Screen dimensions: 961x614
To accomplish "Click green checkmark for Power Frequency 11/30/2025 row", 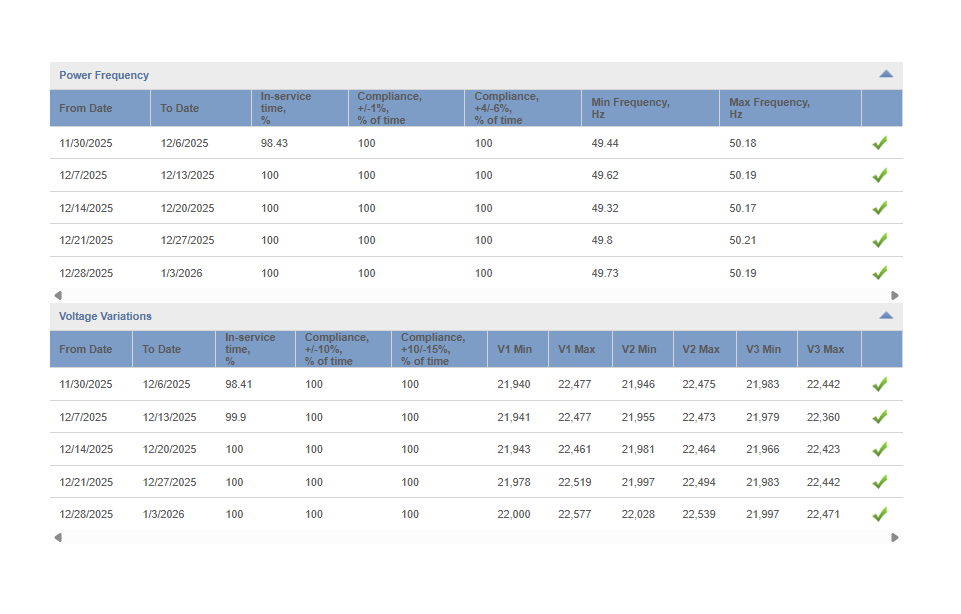I will click(879, 143).
